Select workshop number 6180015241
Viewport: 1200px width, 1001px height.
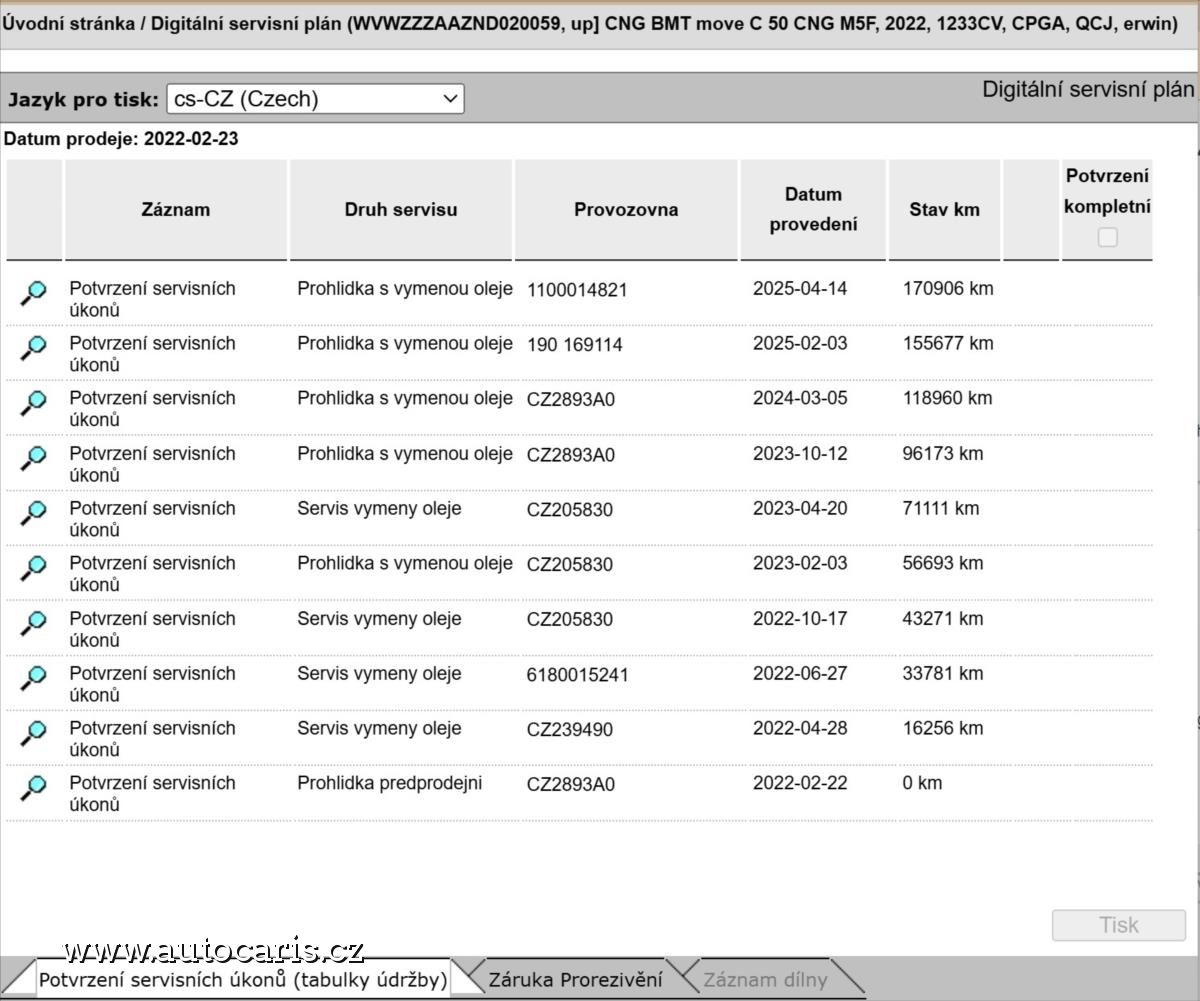click(x=577, y=675)
